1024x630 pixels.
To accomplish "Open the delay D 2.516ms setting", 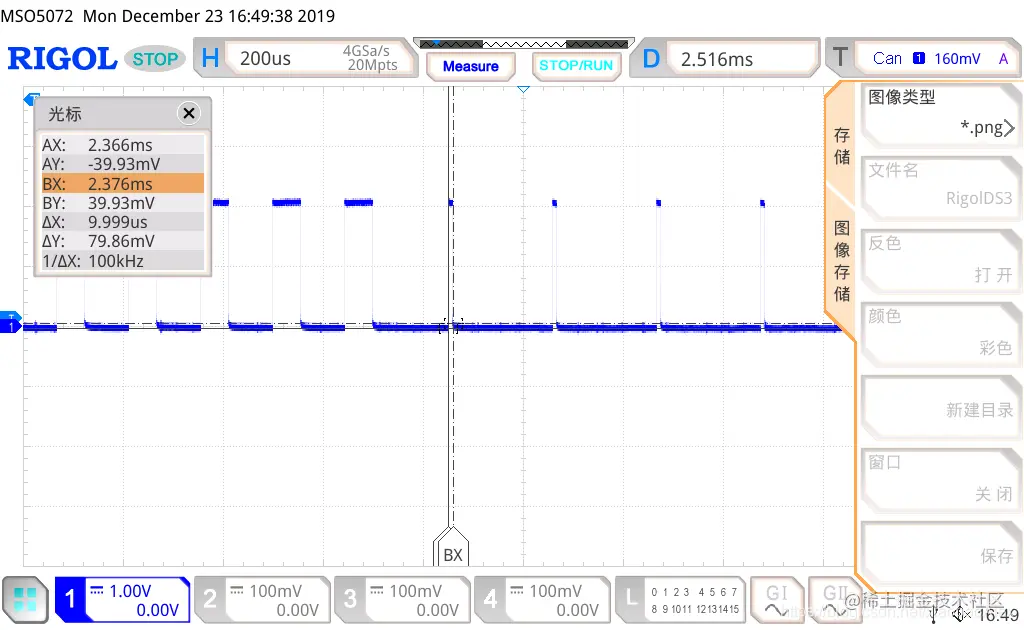I will tap(724, 59).
